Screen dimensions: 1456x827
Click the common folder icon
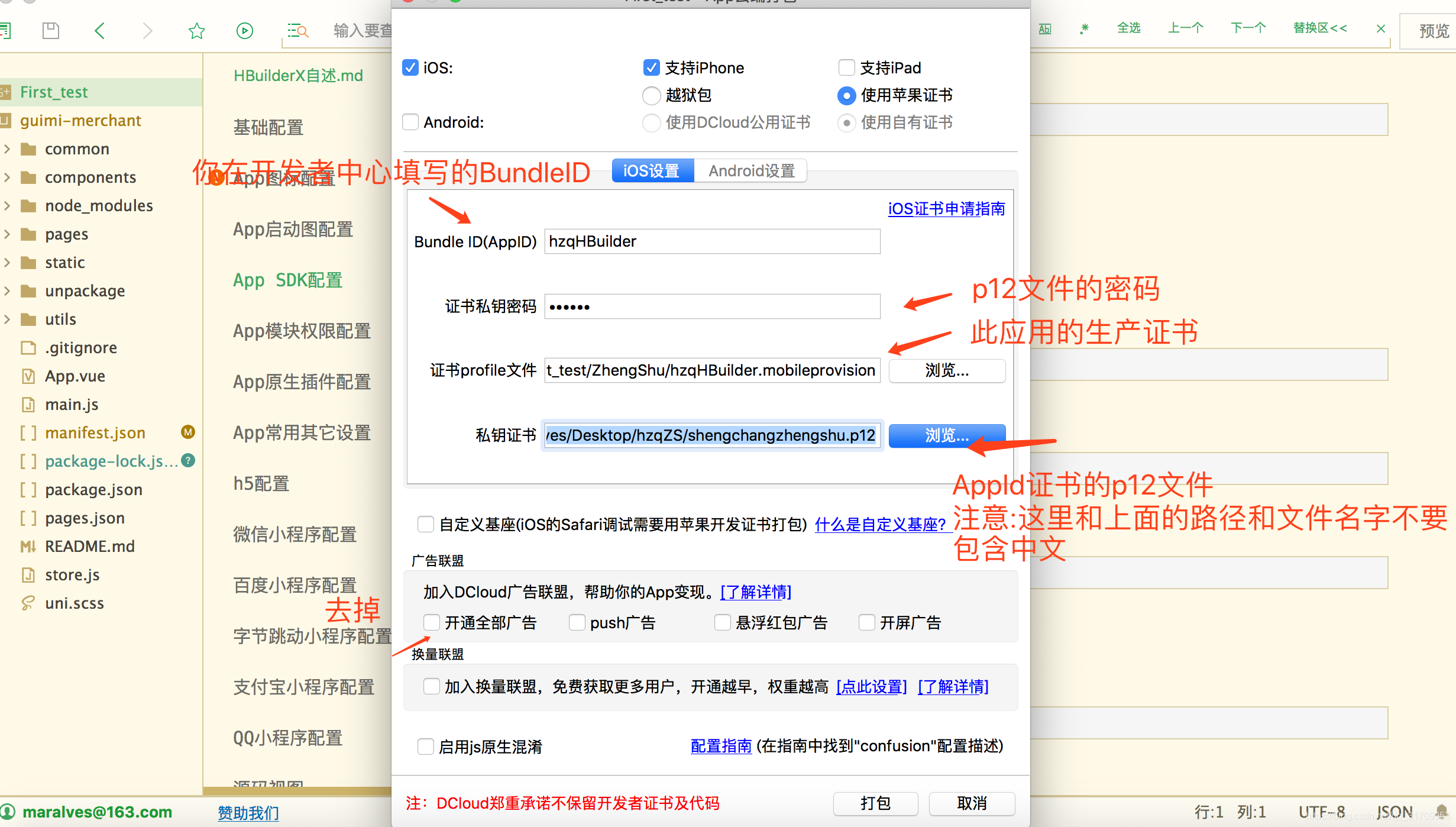point(28,149)
